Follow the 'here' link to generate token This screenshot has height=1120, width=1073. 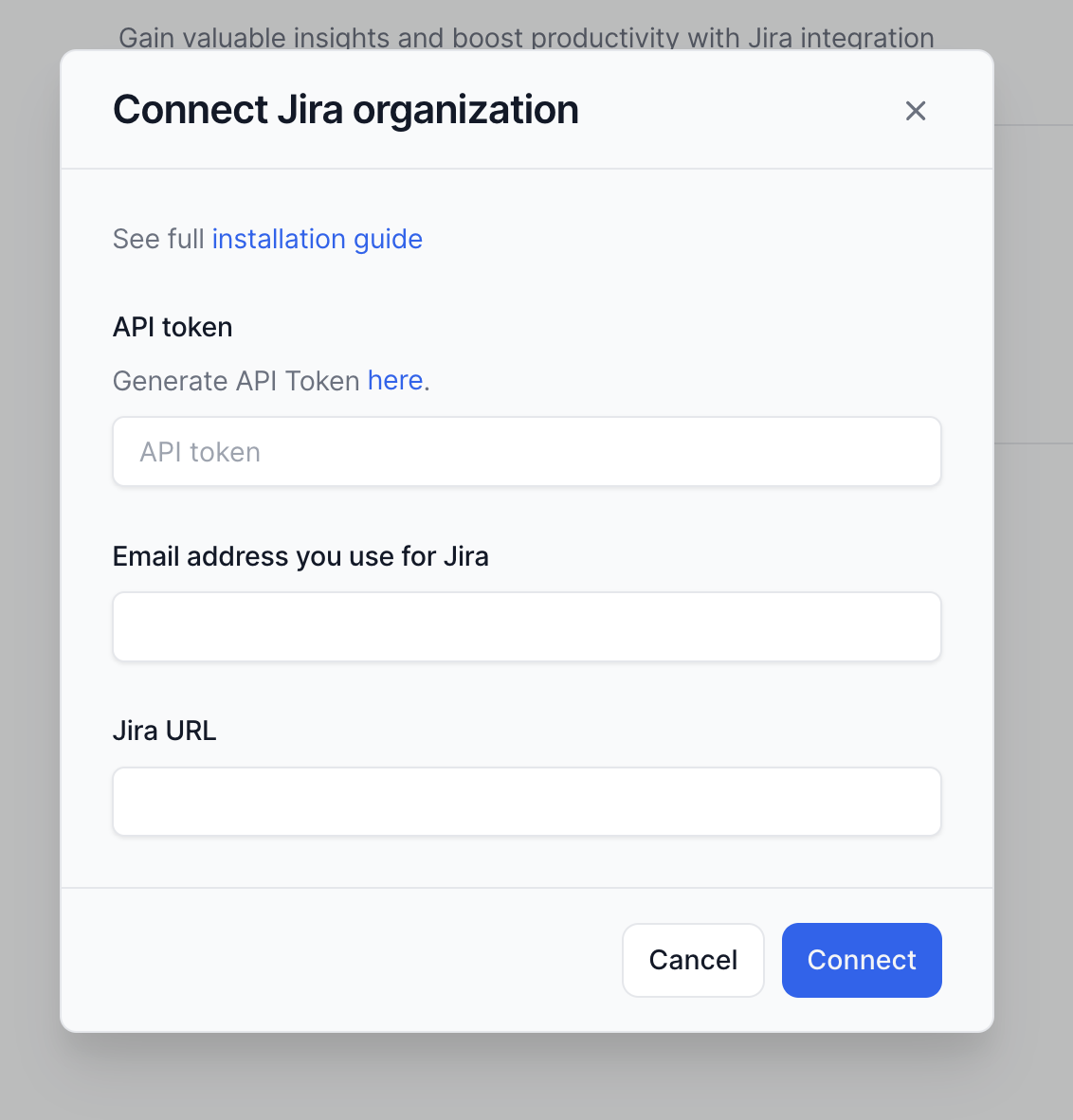tap(394, 380)
